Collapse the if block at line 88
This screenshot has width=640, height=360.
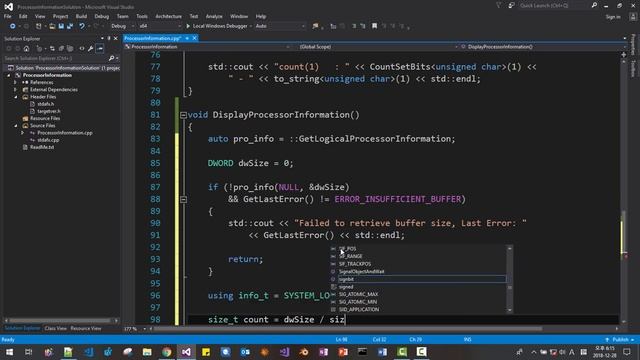(x=183, y=199)
